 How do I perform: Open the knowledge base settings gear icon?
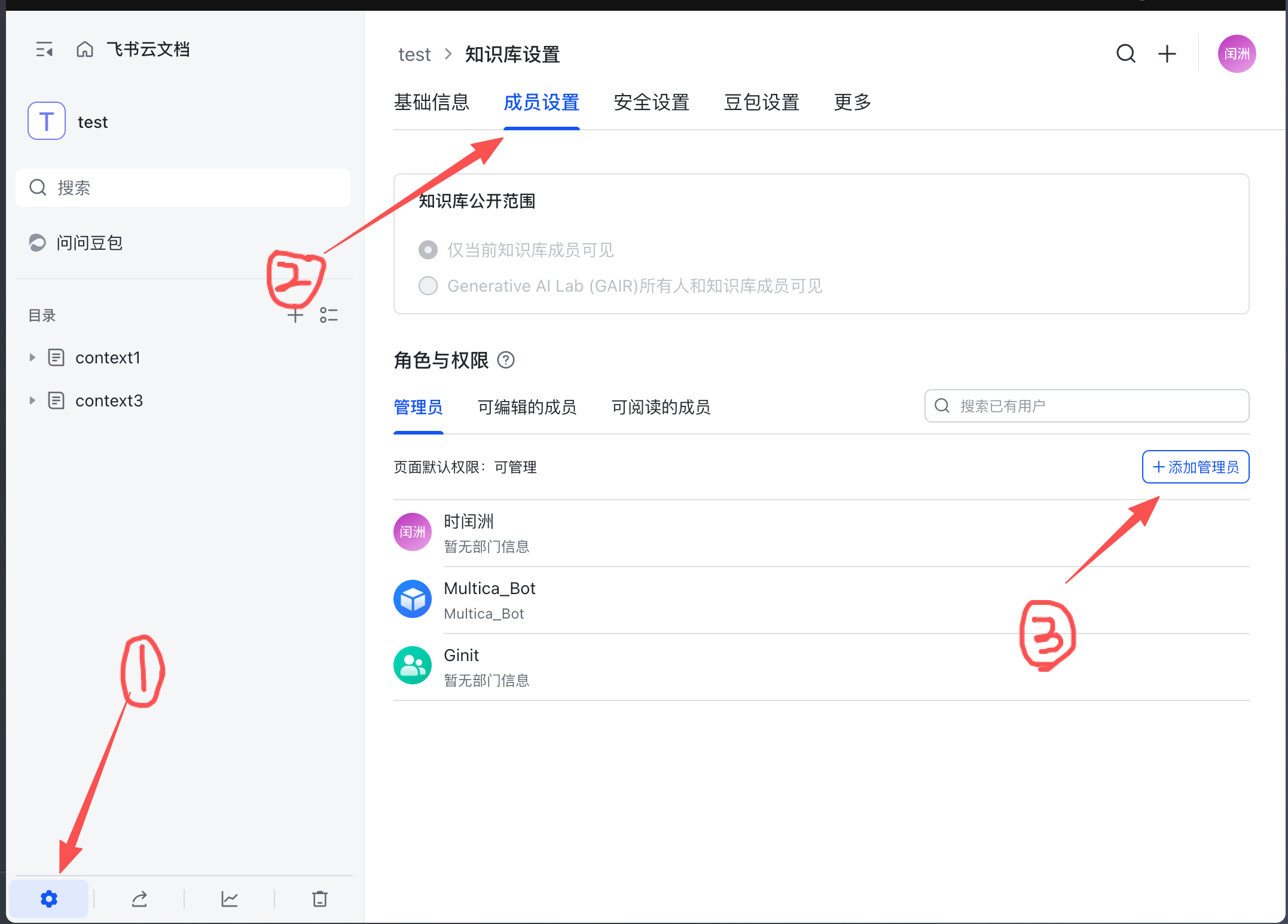[x=49, y=898]
